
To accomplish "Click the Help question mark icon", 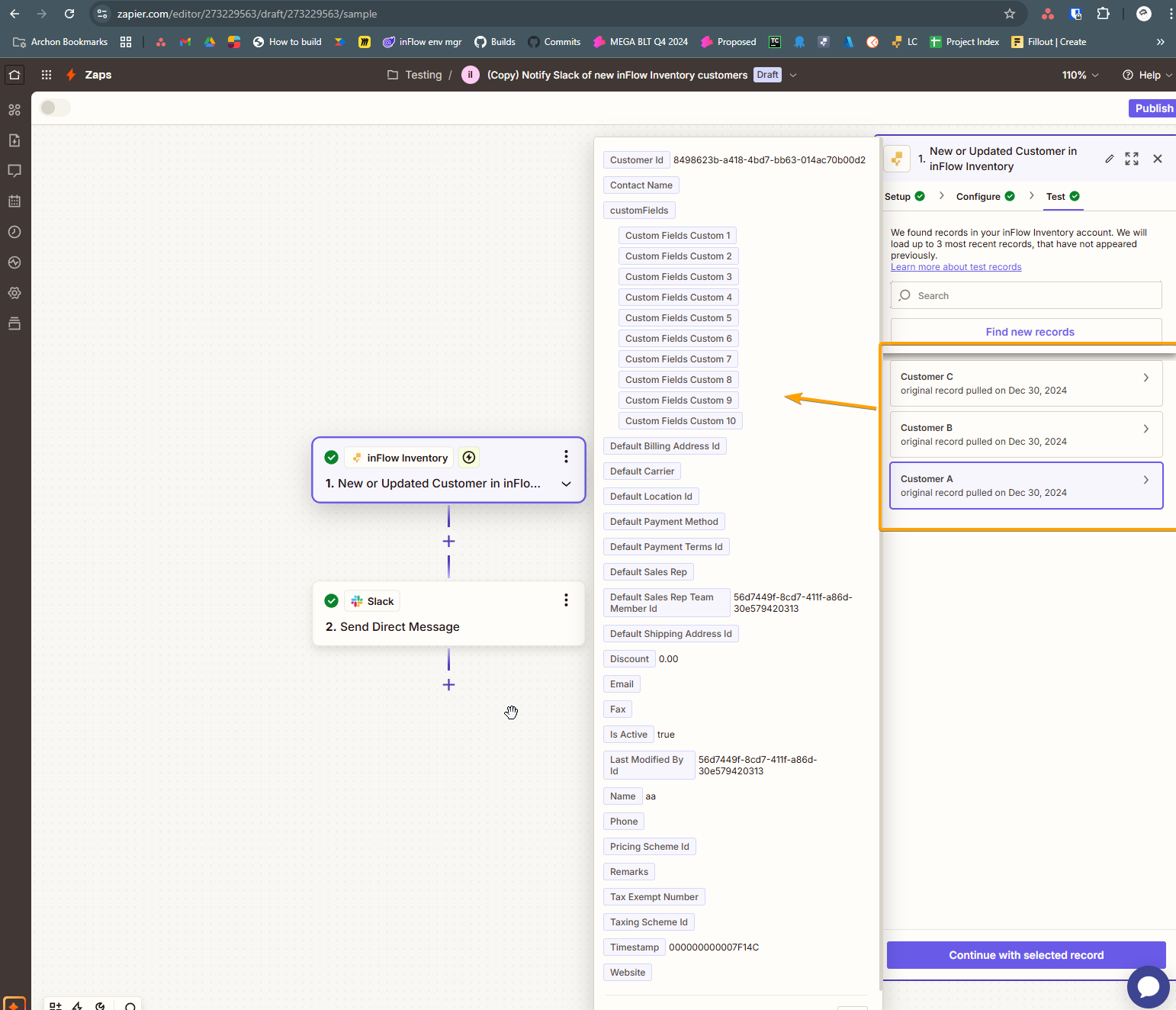I will click(1128, 75).
